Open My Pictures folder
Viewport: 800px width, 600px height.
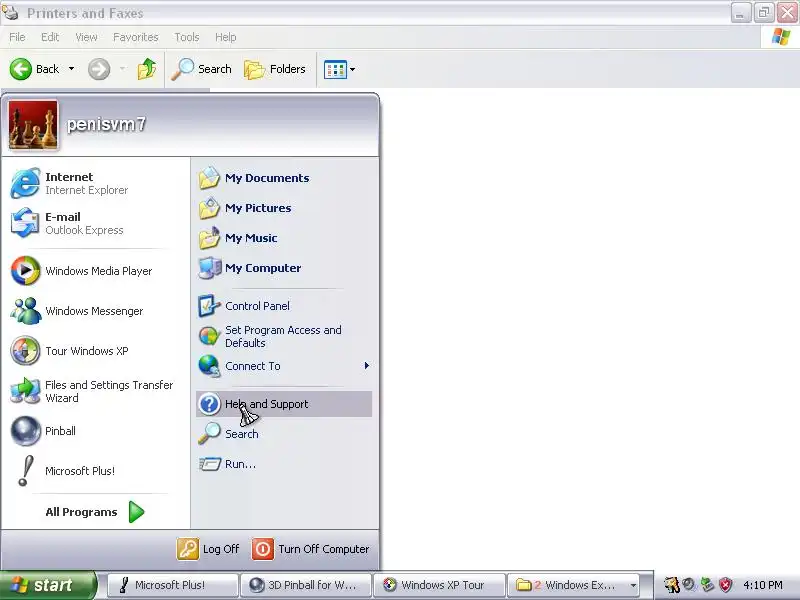click(x=284, y=208)
